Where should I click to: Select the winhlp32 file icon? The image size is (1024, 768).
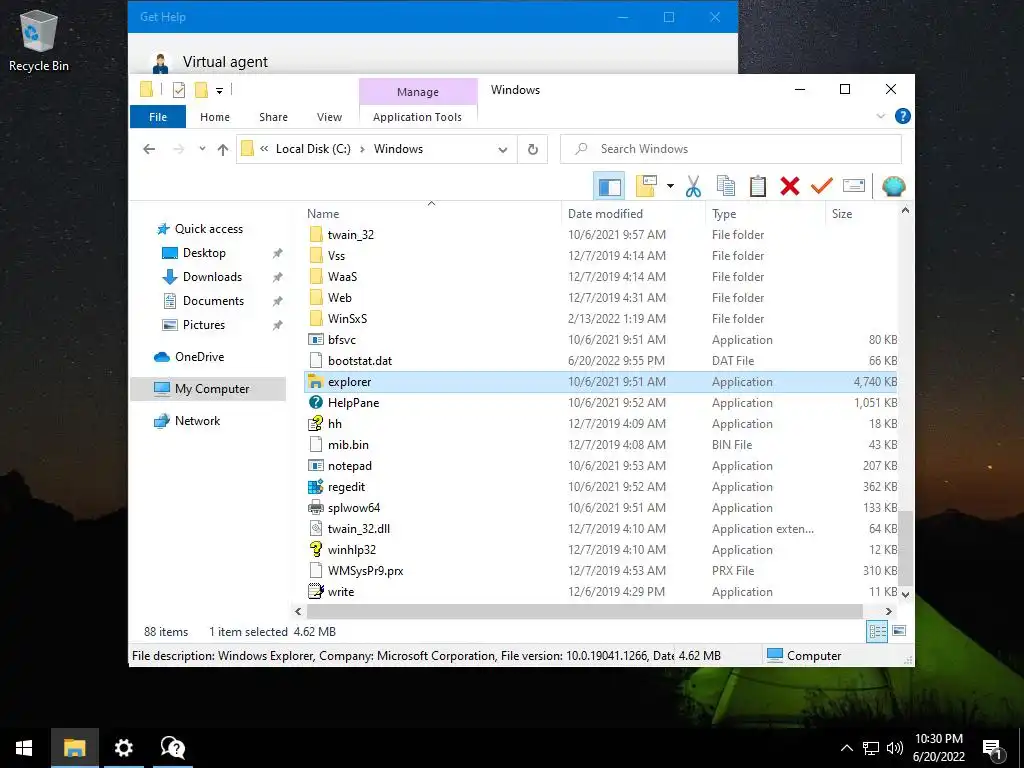pyautogui.click(x=315, y=549)
